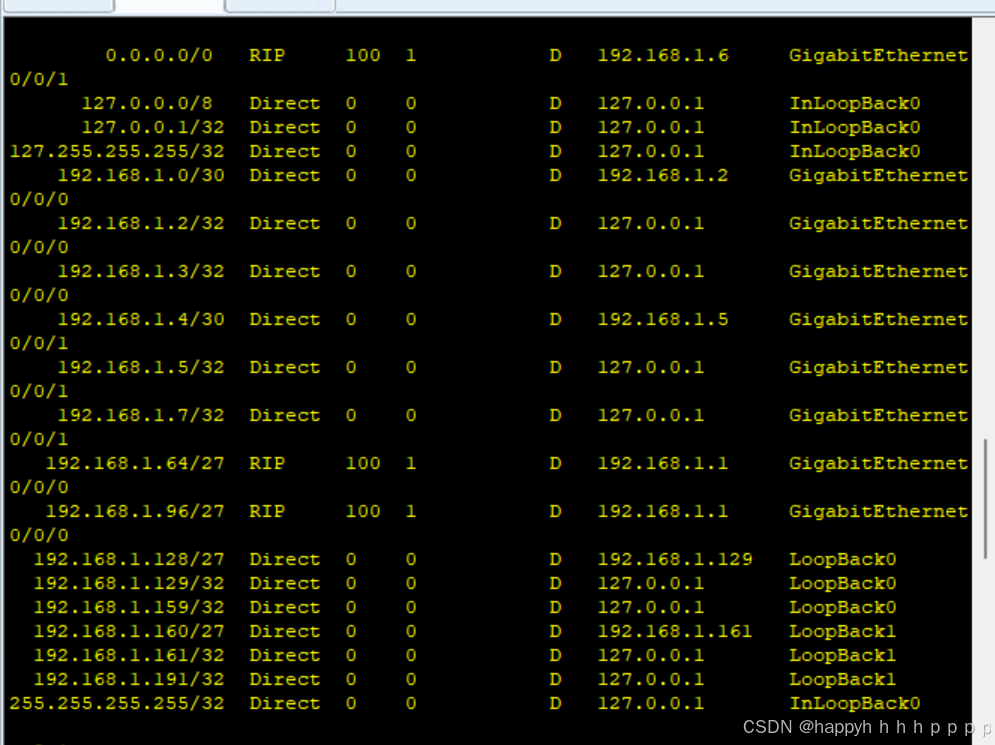The image size is (995, 745).
Task: Select destination 192.168.1.5/32
Action: 141,367
